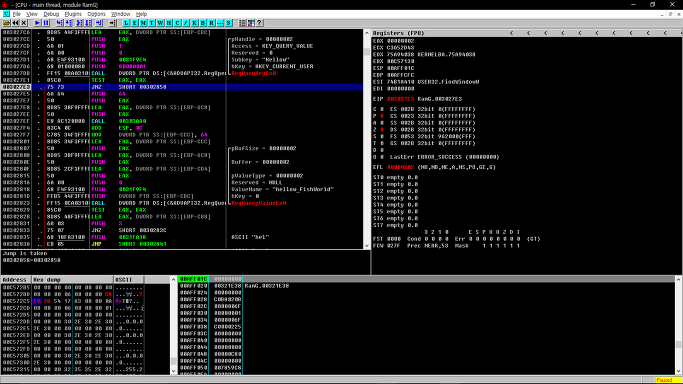Open Appearance options colored icon
Image resolution: width=683 pixels, height=384 pixels.
click(251, 23)
